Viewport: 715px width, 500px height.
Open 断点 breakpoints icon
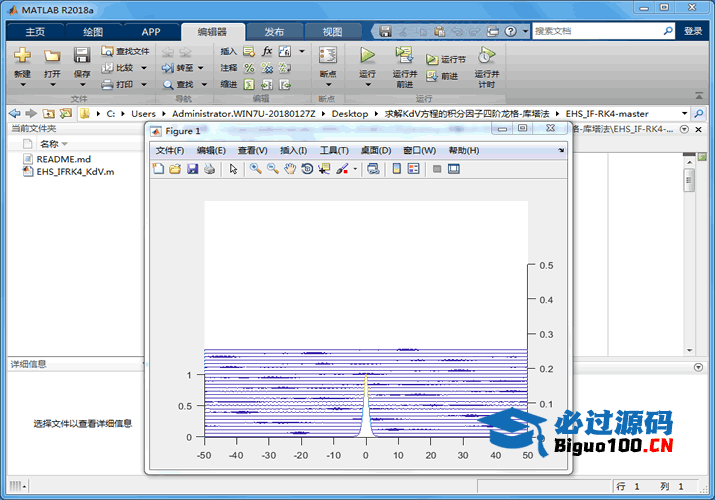tap(328, 55)
